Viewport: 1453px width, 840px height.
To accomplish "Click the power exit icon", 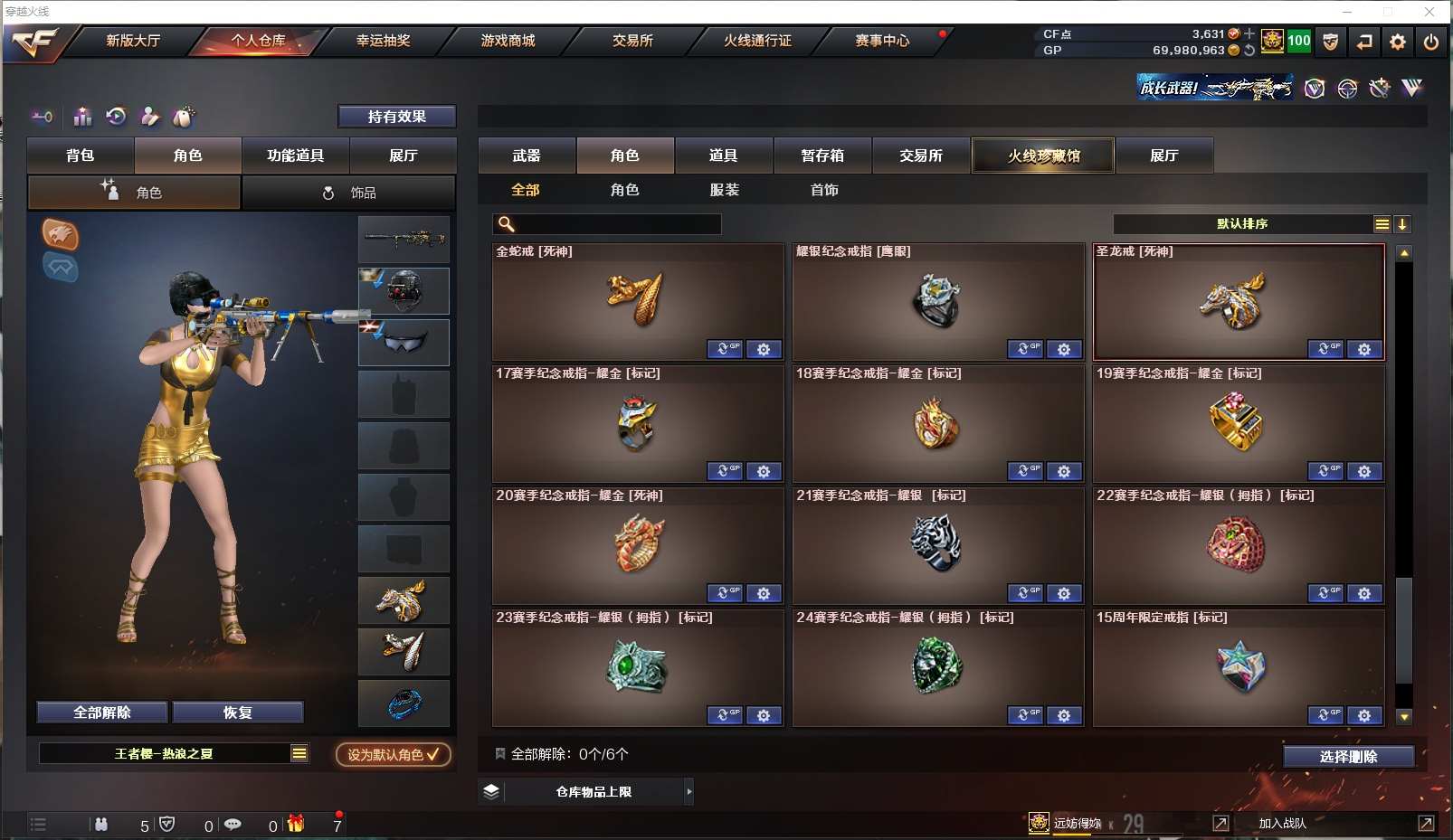I will [1431, 42].
